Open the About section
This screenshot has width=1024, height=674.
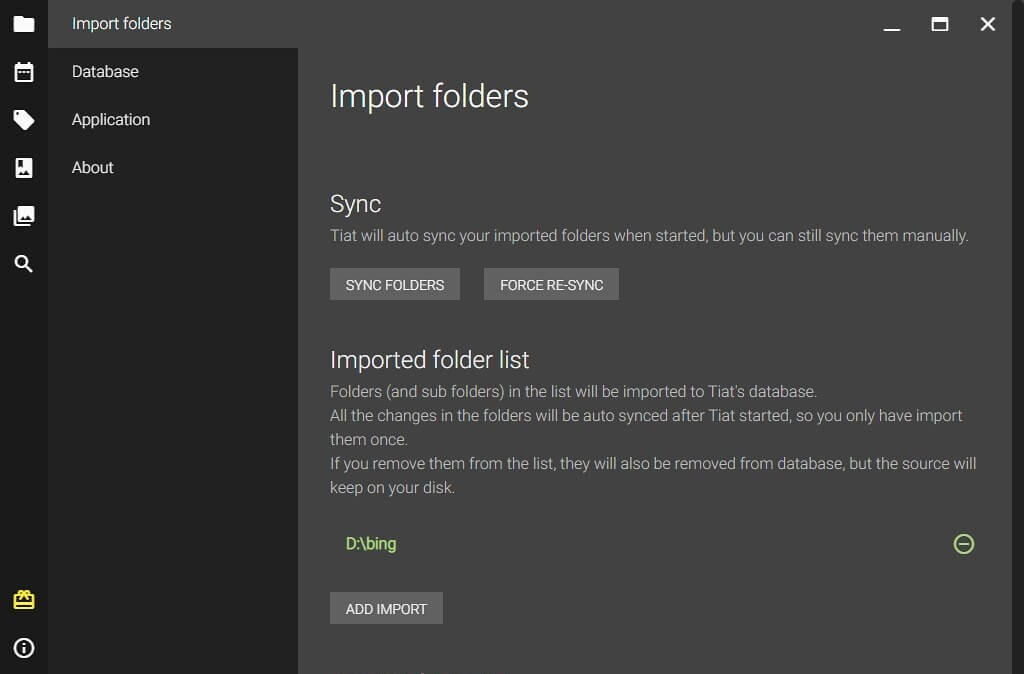tap(93, 168)
